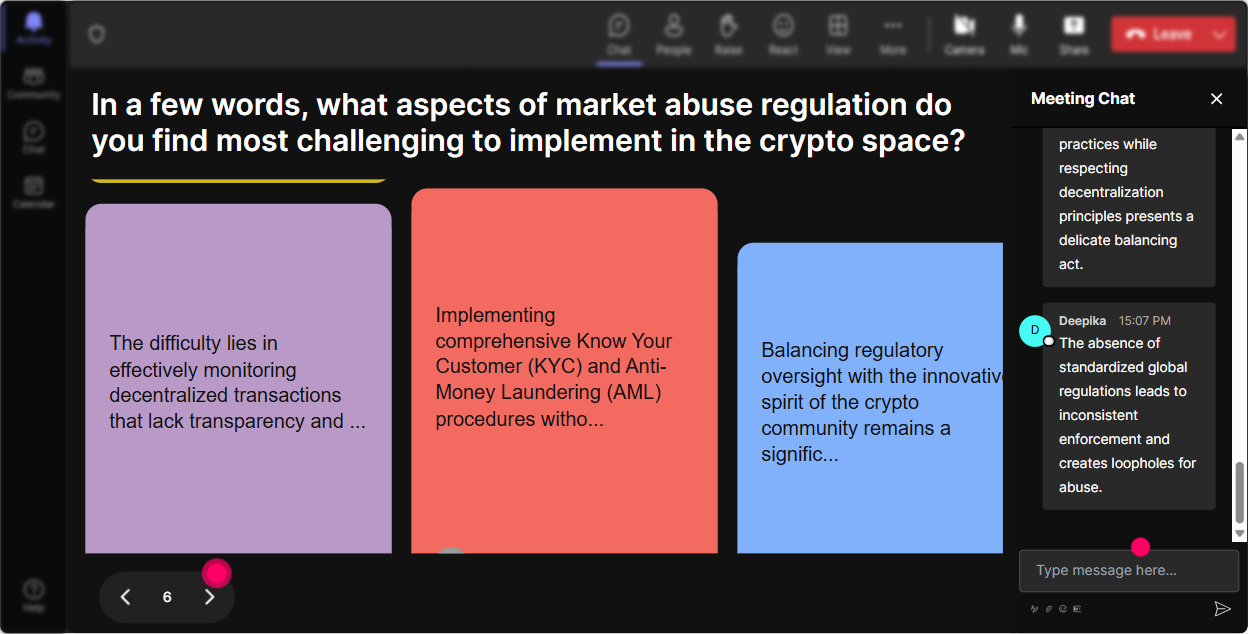Open Chat in the left sidebar
The width and height of the screenshot is (1248, 634).
[34, 137]
